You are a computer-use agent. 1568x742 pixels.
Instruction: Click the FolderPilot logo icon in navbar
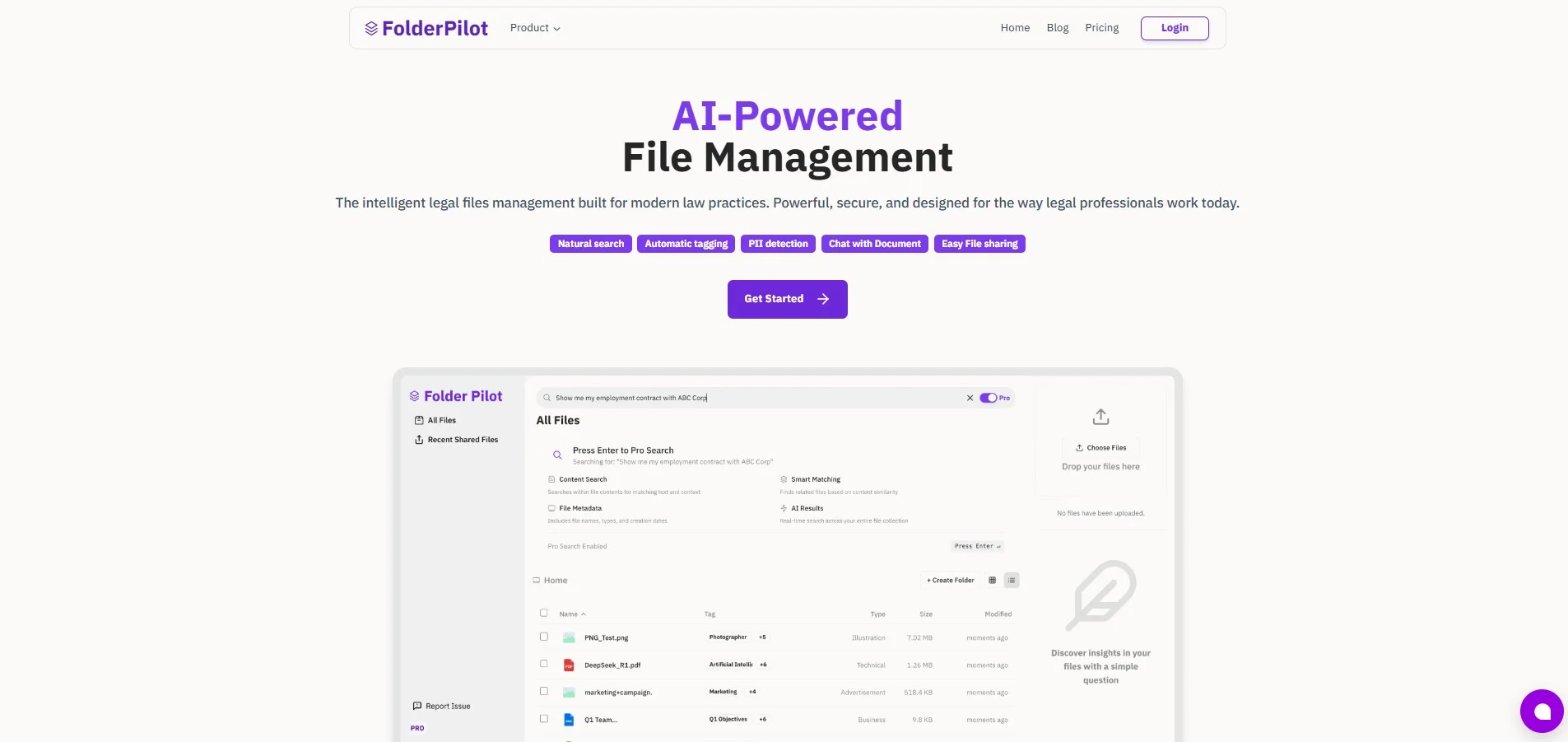point(371,27)
